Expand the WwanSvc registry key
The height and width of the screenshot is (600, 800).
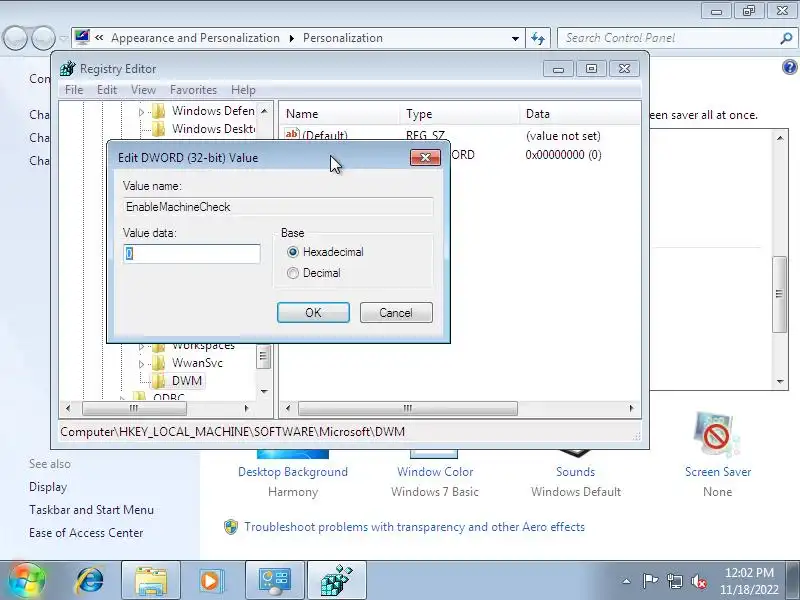141,364
